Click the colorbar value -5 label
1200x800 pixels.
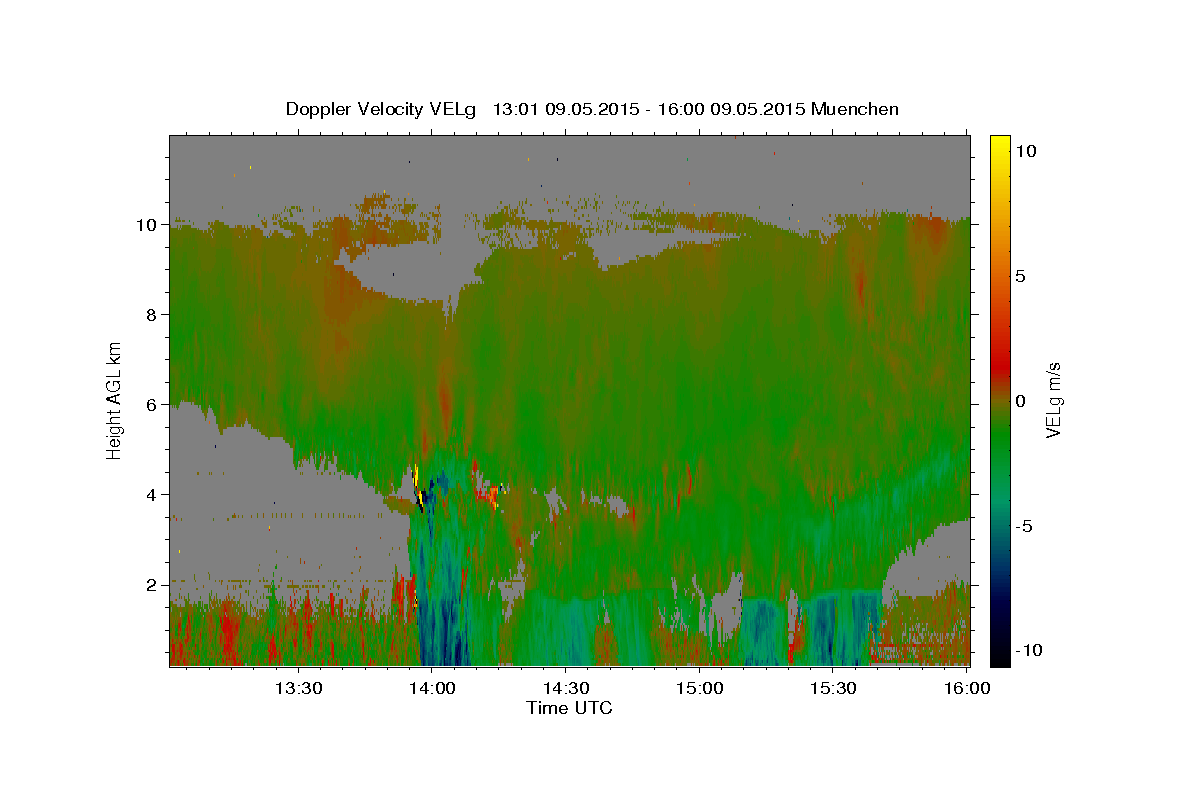(1024, 525)
